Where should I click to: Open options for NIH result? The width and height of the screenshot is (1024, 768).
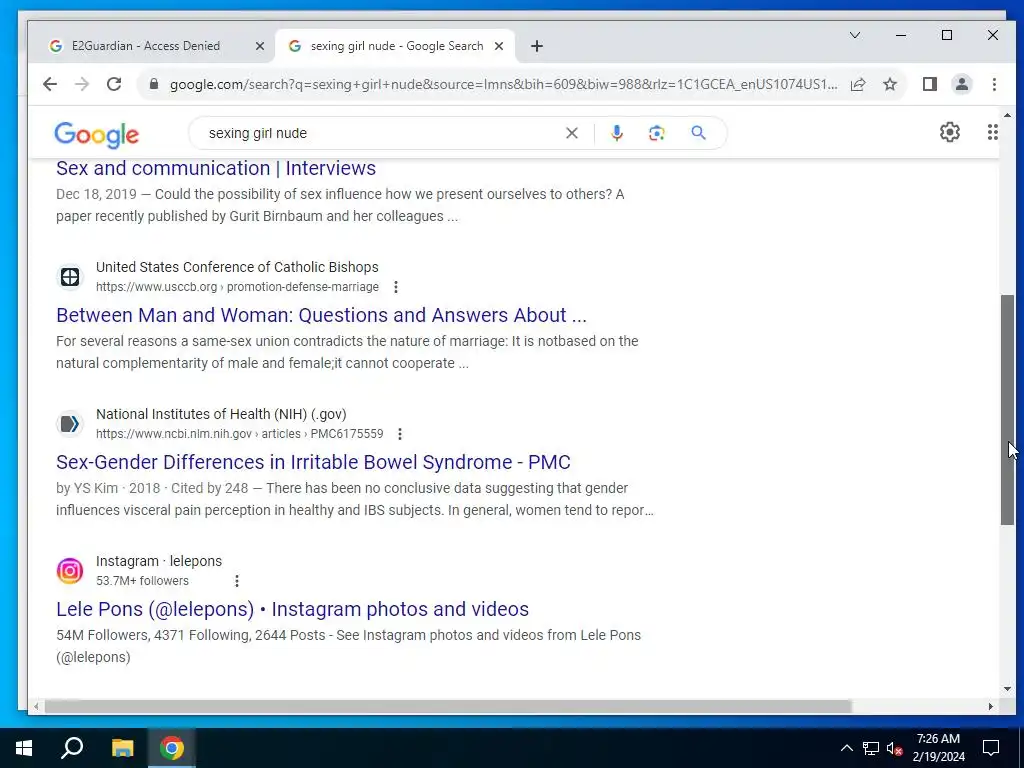point(400,434)
